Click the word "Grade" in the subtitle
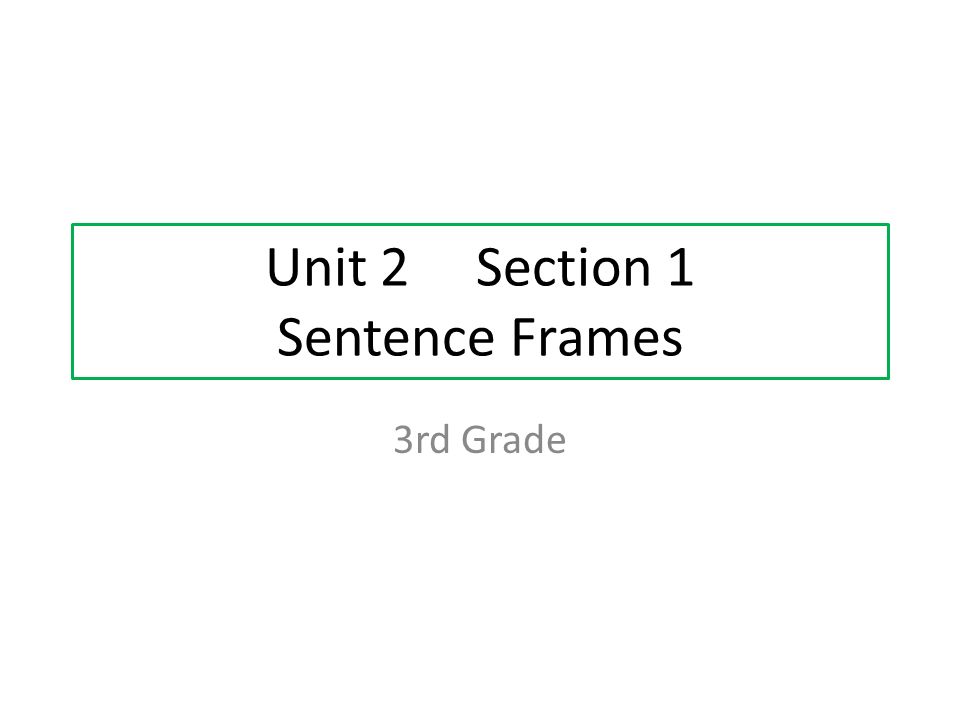960x720 pixels. point(514,440)
